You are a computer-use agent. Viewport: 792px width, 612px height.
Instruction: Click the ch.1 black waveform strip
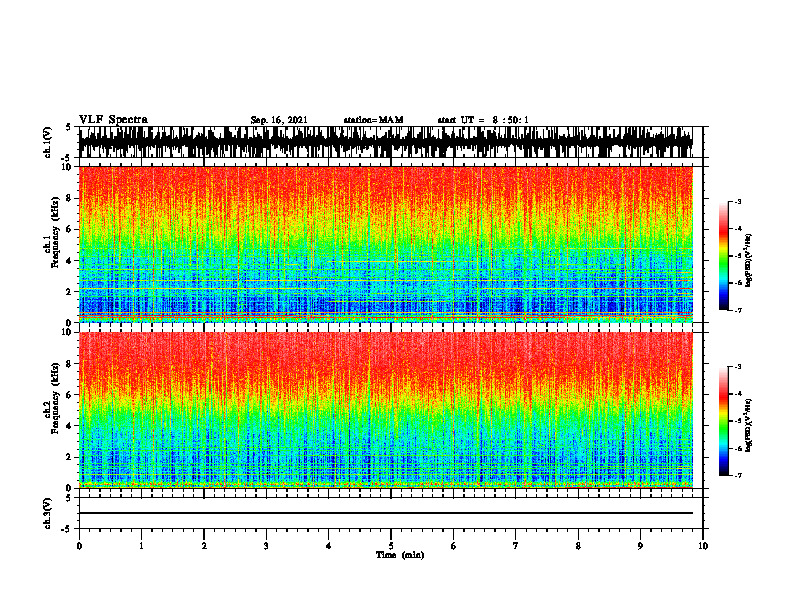[386, 142]
